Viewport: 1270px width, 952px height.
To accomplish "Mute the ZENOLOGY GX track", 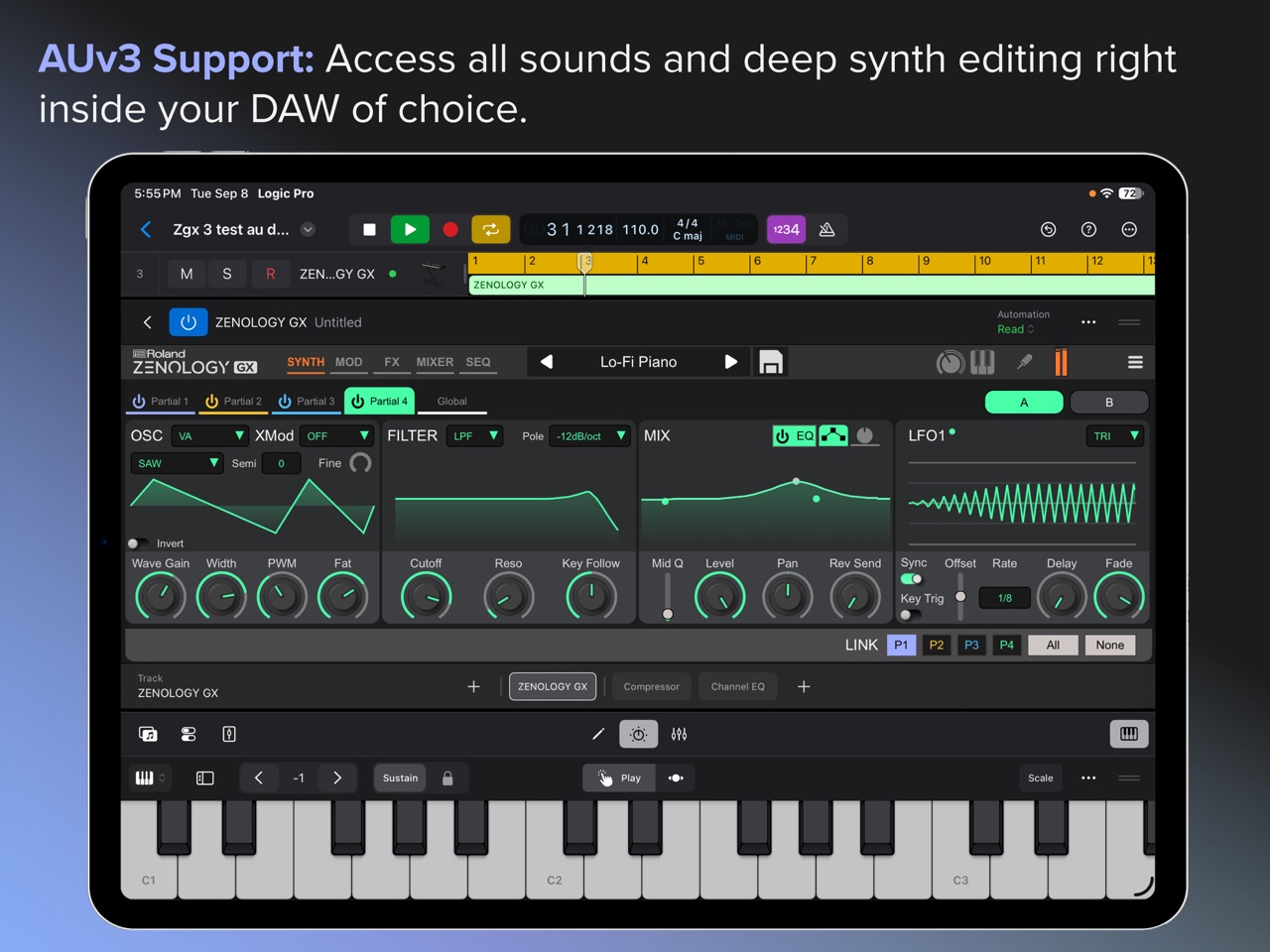I will (187, 274).
